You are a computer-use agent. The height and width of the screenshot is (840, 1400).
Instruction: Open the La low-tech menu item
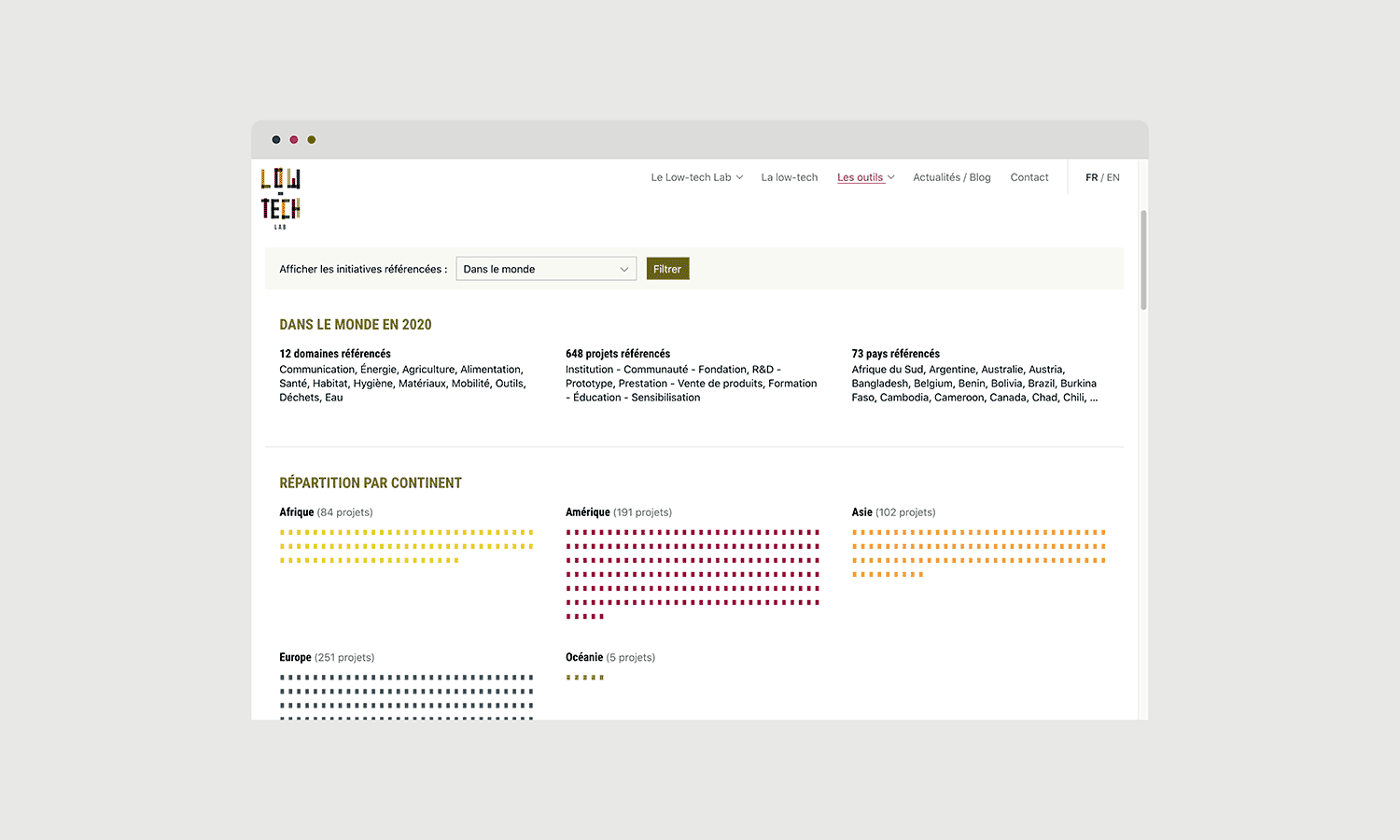pyautogui.click(x=789, y=177)
